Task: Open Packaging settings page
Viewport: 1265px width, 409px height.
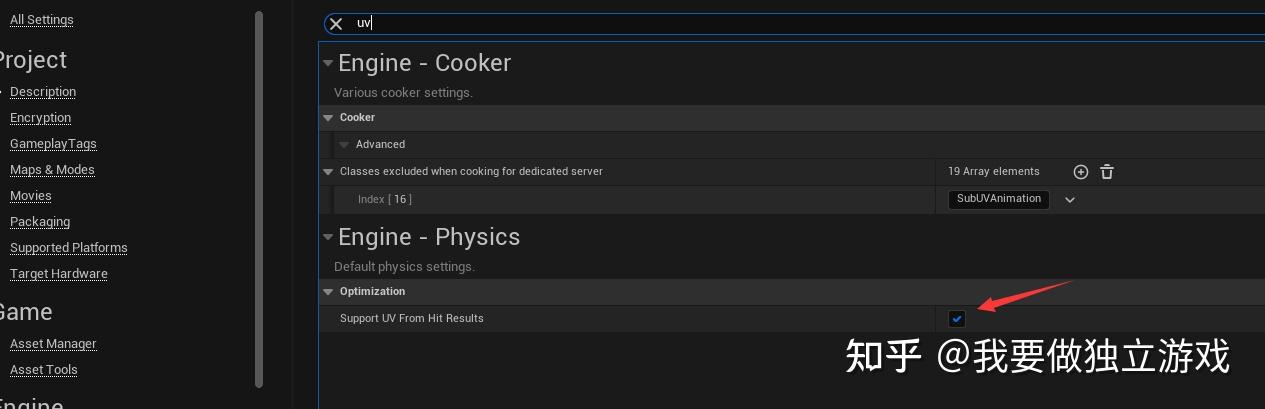Action: [x=40, y=222]
